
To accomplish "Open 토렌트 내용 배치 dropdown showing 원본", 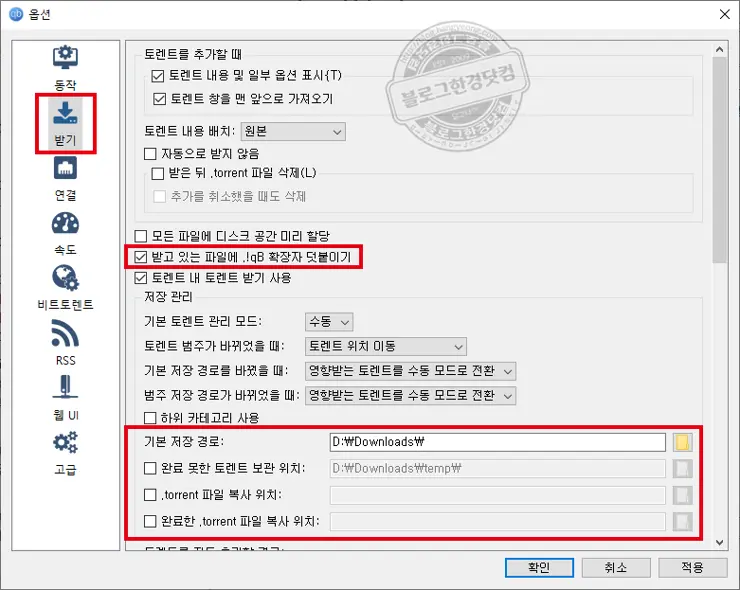I will pyautogui.click(x=293, y=132).
